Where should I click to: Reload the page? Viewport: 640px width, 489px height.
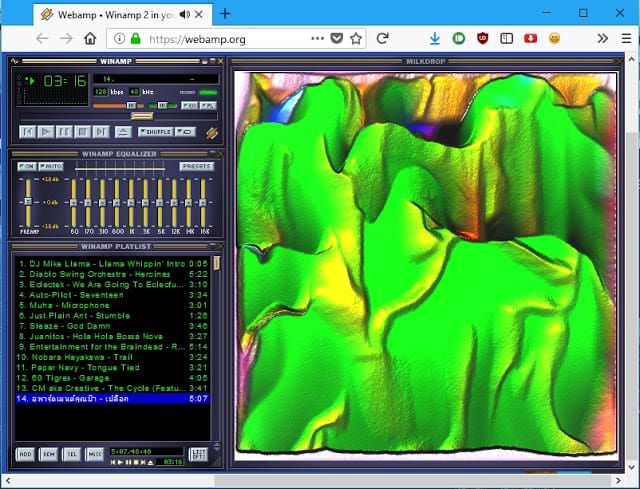pyautogui.click(x=382, y=39)
